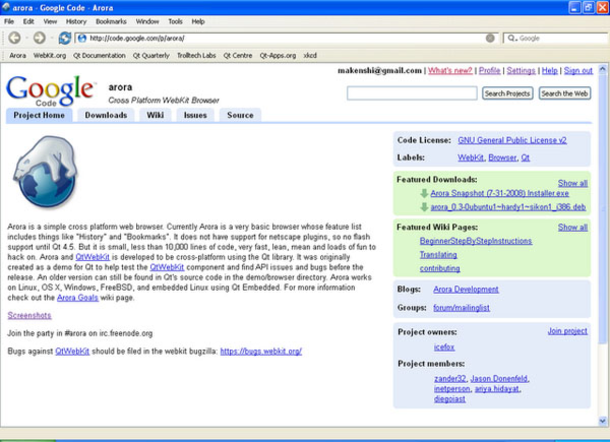
Task: Open the Bookmarks menu
Action: [x=111, y=21]
